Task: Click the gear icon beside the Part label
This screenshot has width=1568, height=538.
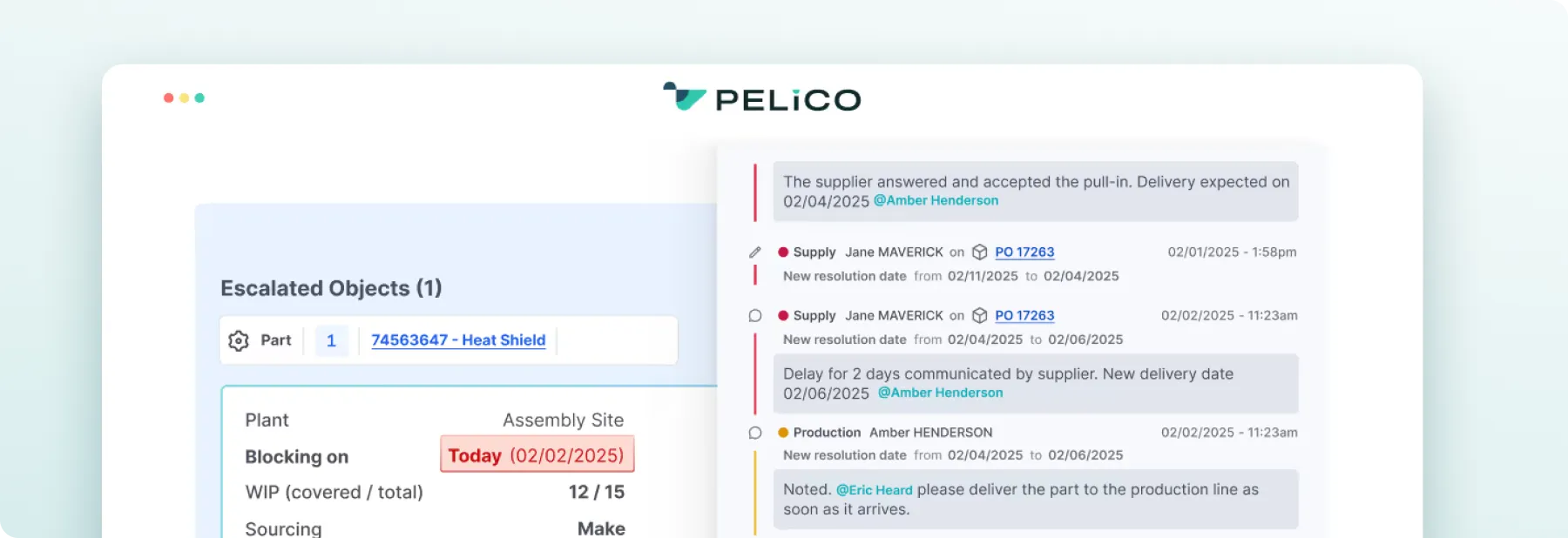Action: [237, 340]
